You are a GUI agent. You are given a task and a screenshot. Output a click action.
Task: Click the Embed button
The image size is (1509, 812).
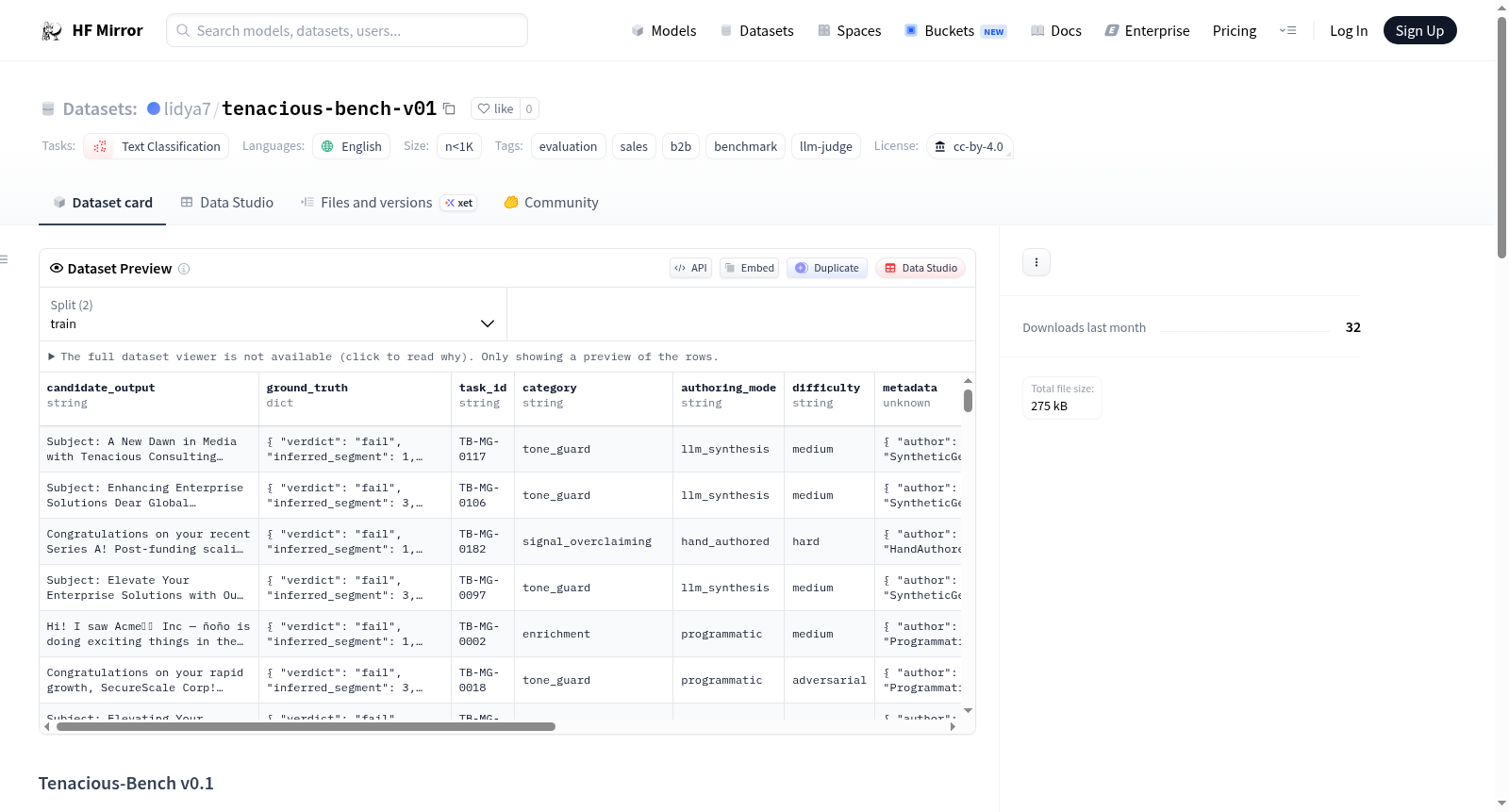(x=750, y=268)
